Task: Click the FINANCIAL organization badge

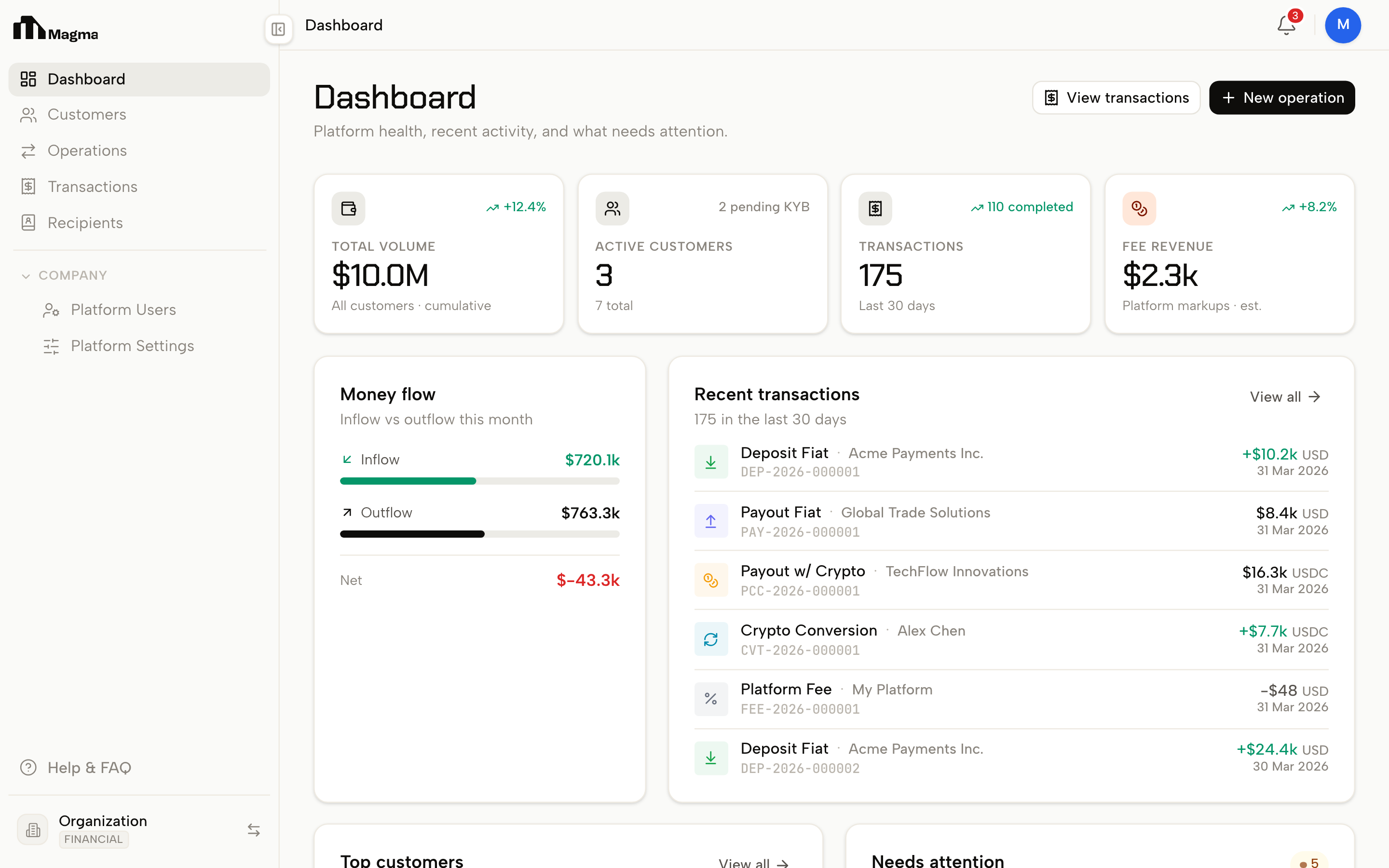Action: click(x=94, y=839)
